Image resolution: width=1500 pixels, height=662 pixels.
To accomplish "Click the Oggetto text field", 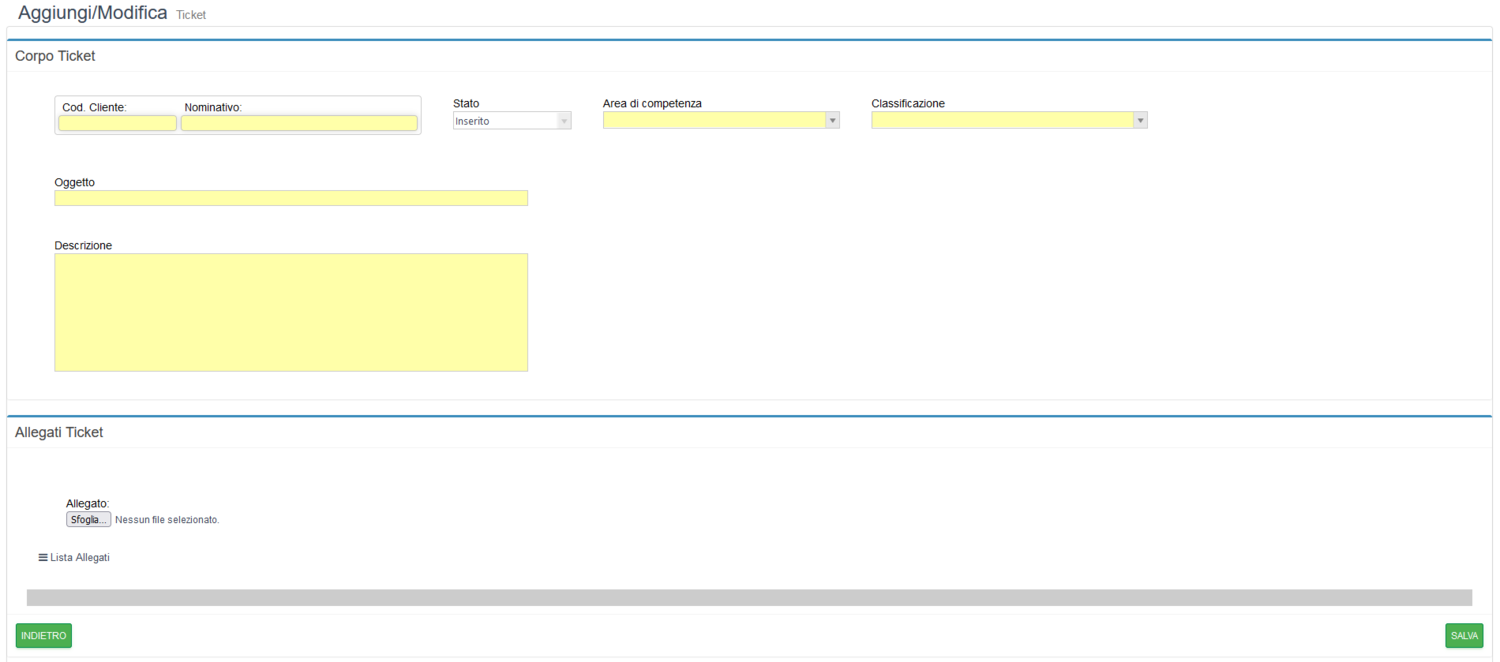I will [x=291, y=198].
